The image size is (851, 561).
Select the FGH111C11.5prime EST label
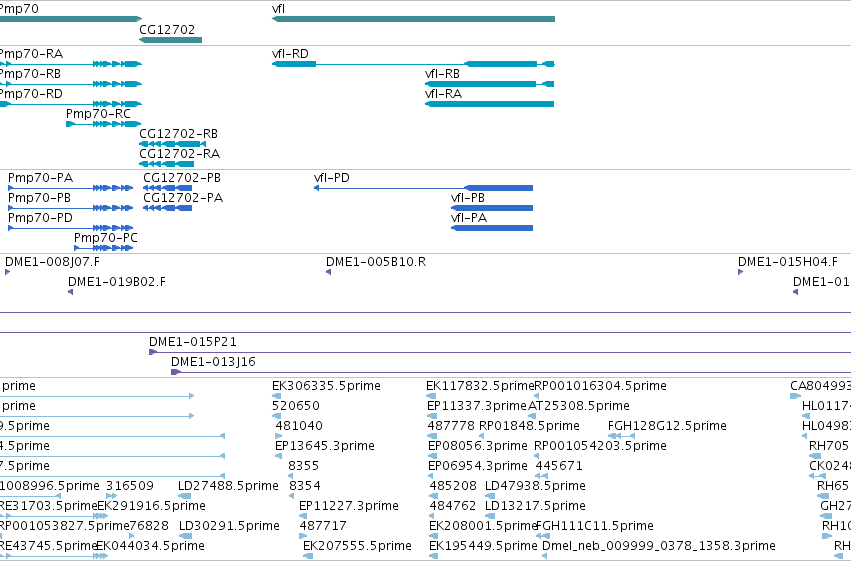pos(595,526)
